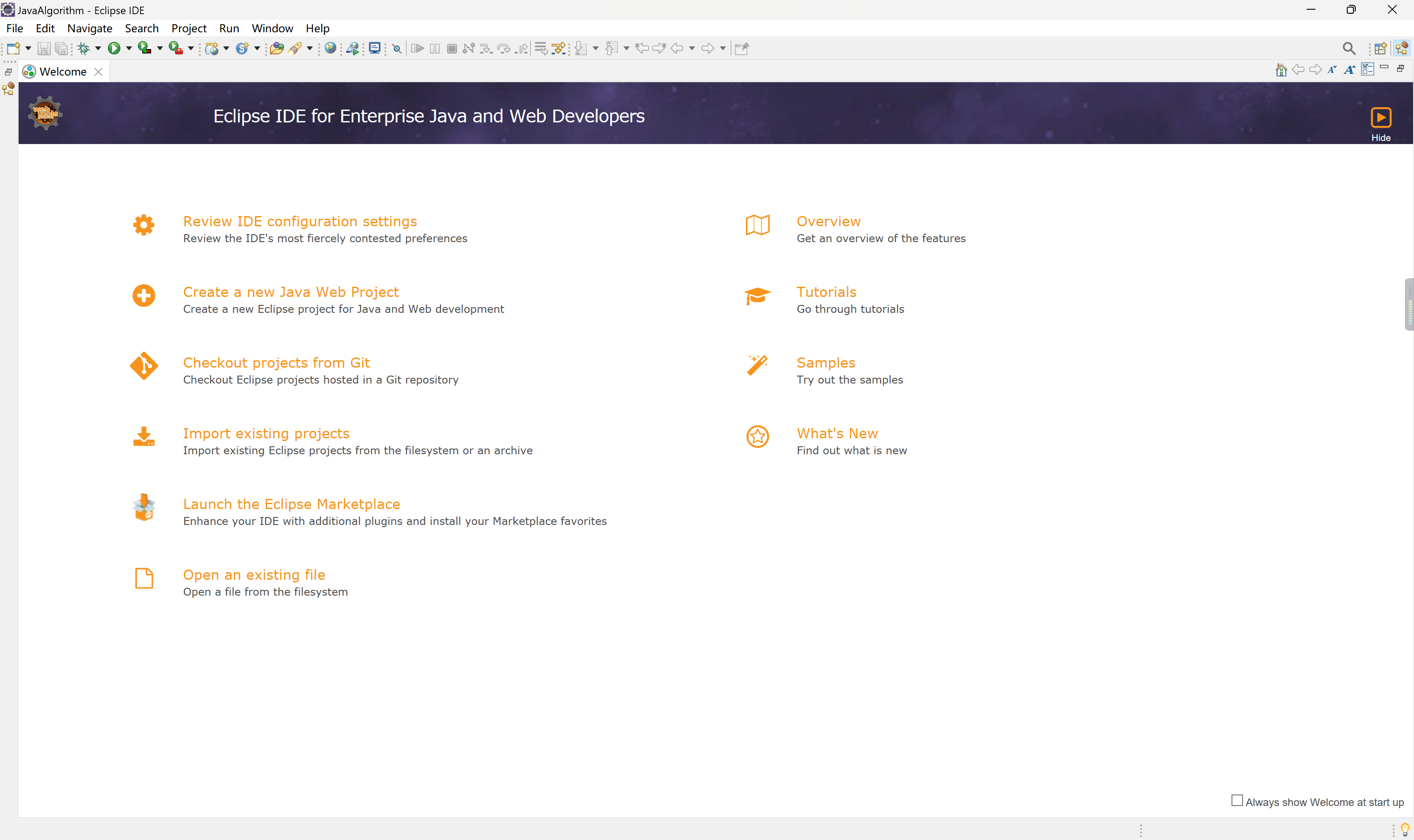This screenshot has height=840, width=1414.
Task: Expand the Coverage dropdown arrow
Action: pyautogui.click(x=160, y=49)
